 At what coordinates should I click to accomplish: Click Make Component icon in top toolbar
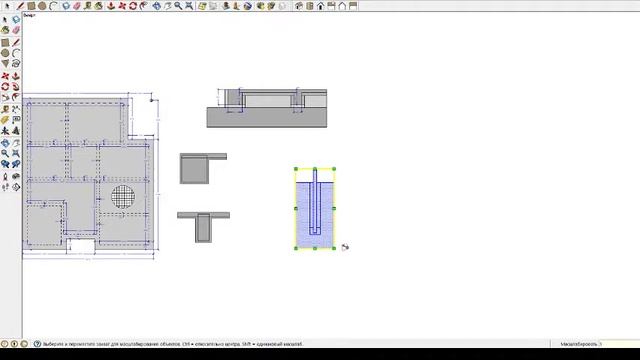[66, 6]
